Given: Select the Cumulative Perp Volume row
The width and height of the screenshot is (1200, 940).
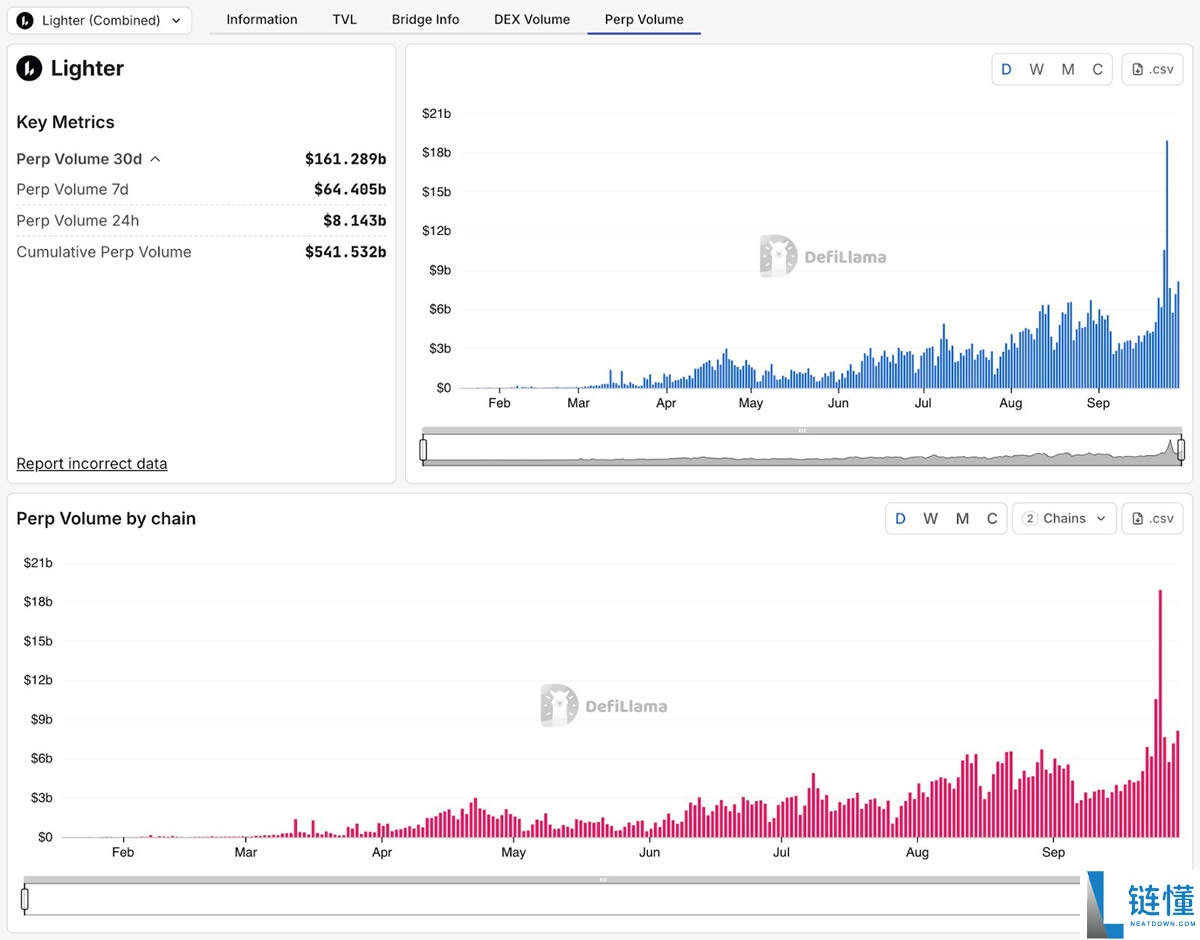Looking at the screenshot, I should 201,252.
